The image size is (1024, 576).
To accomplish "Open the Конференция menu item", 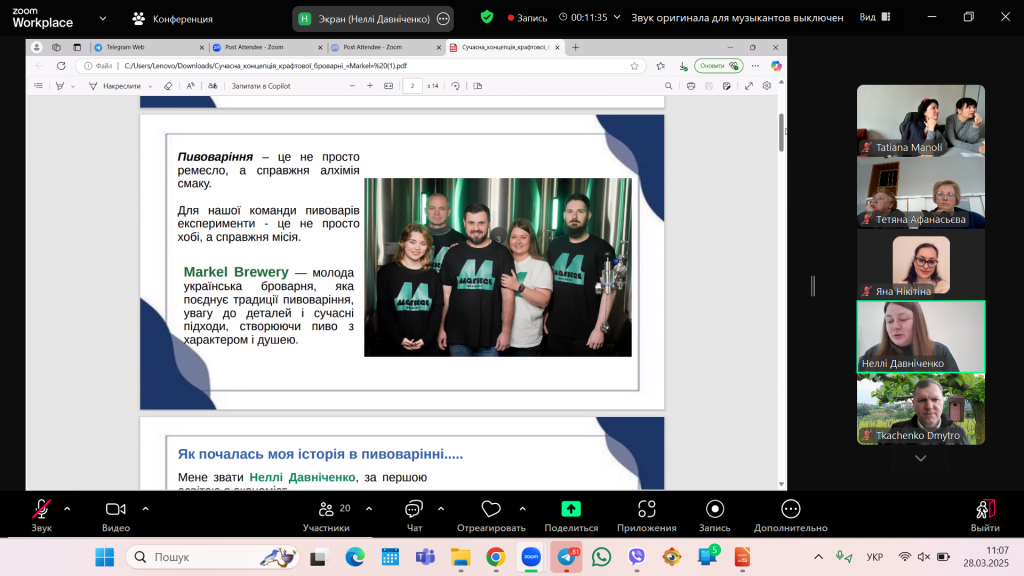I will point(173,19).
